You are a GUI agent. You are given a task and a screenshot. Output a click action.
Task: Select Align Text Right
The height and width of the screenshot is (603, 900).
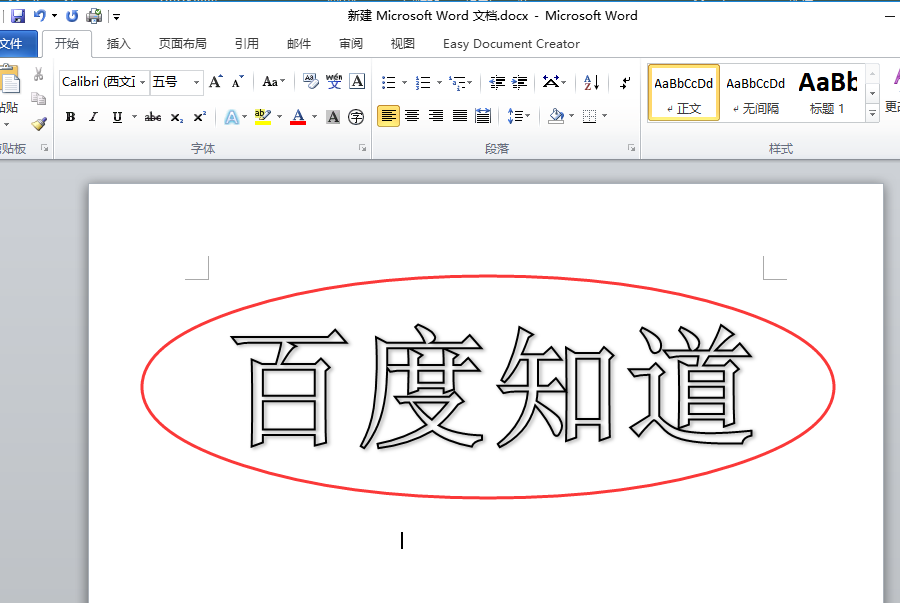[x=436, y=116]
